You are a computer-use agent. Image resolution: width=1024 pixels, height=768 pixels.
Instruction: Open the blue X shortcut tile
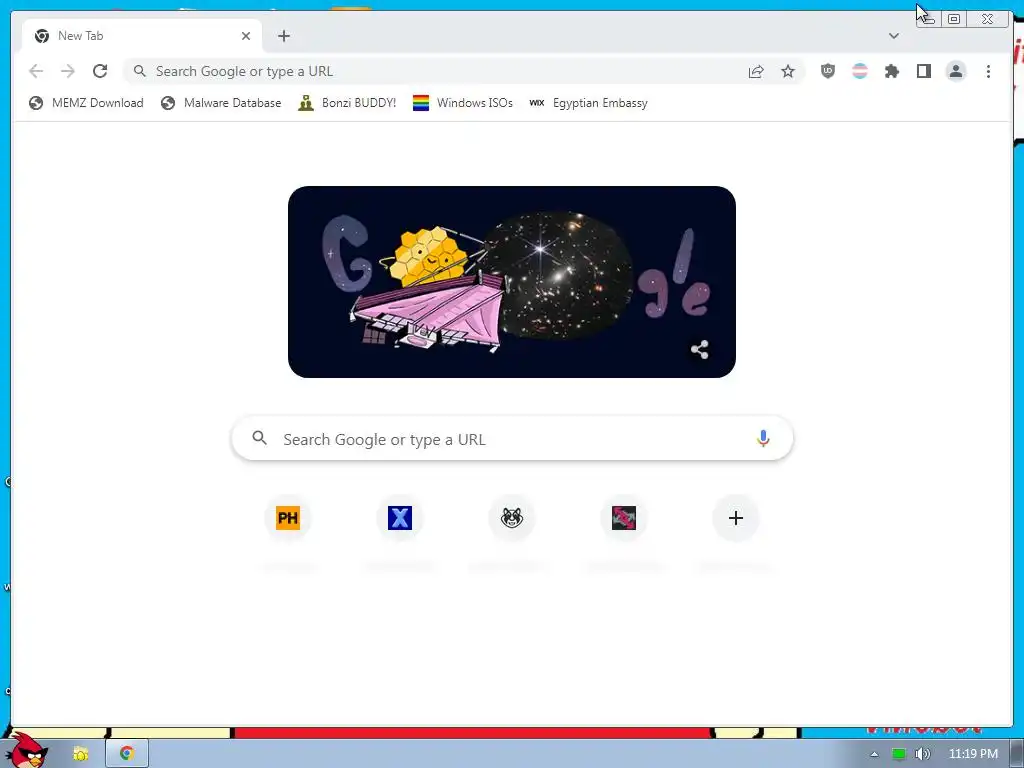click(x=400, y=518)
